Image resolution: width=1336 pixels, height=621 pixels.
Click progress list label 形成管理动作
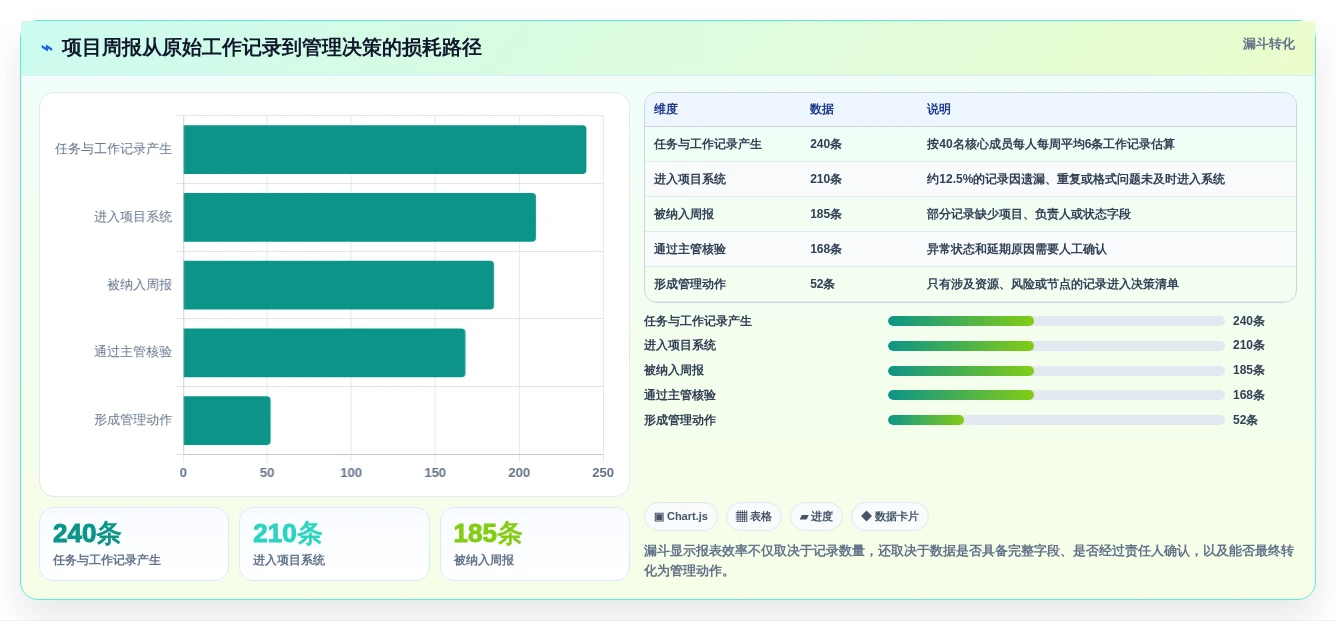point(680,420)
